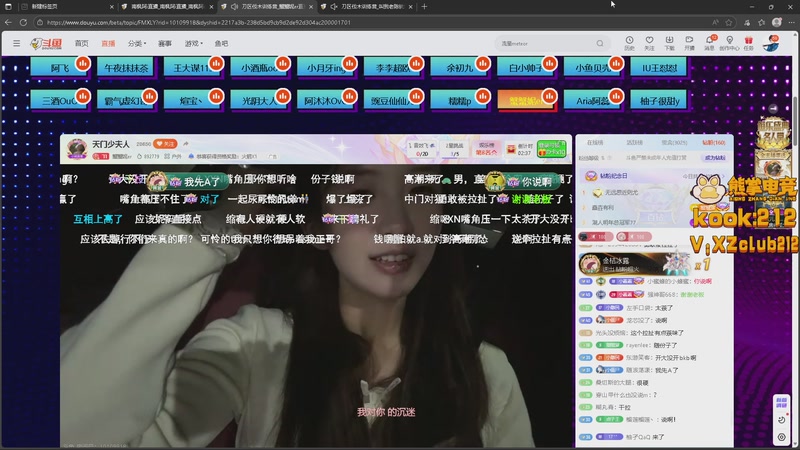
Task: Open the highlighted orange streamer button
Action: click(526, 101)
